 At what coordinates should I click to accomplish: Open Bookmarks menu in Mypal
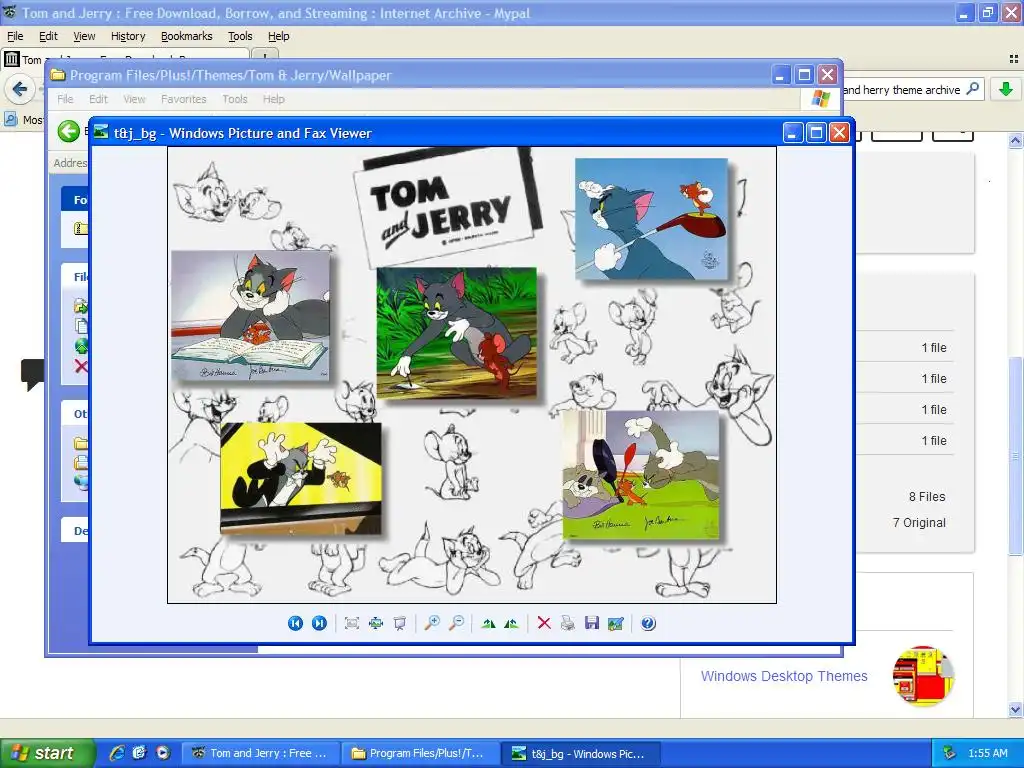pos(187,36)
